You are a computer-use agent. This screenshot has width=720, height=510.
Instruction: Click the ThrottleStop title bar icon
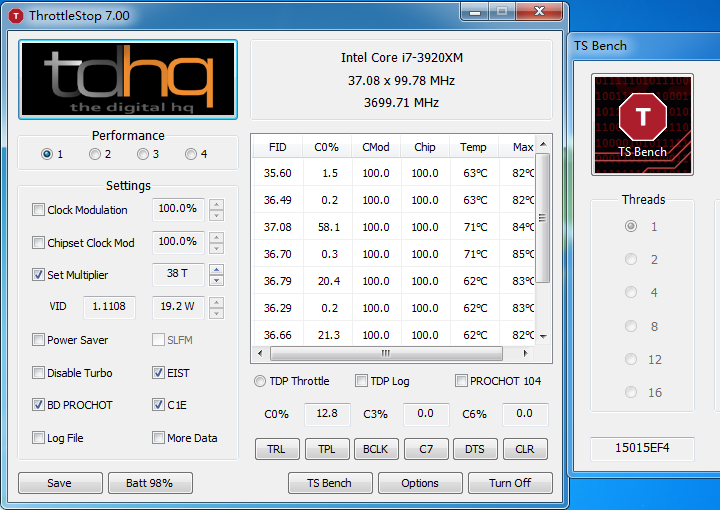click(x=16, y=16)
